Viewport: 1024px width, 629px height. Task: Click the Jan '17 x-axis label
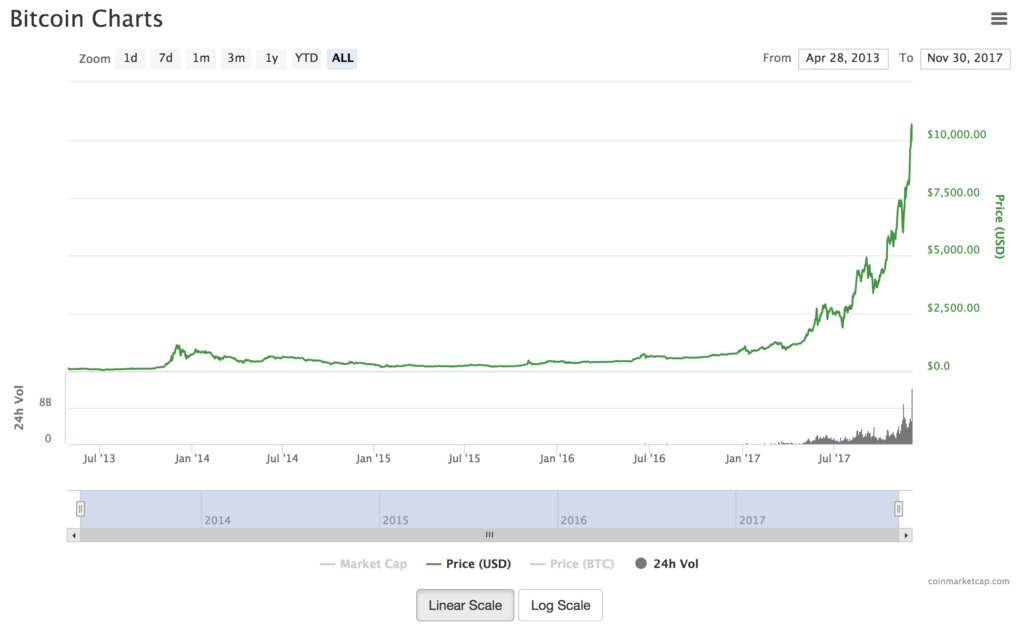[743, 458]
